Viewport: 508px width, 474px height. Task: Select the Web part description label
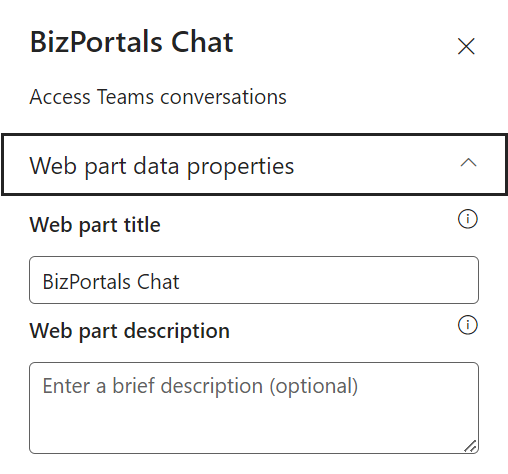click(x=130, y=331)
